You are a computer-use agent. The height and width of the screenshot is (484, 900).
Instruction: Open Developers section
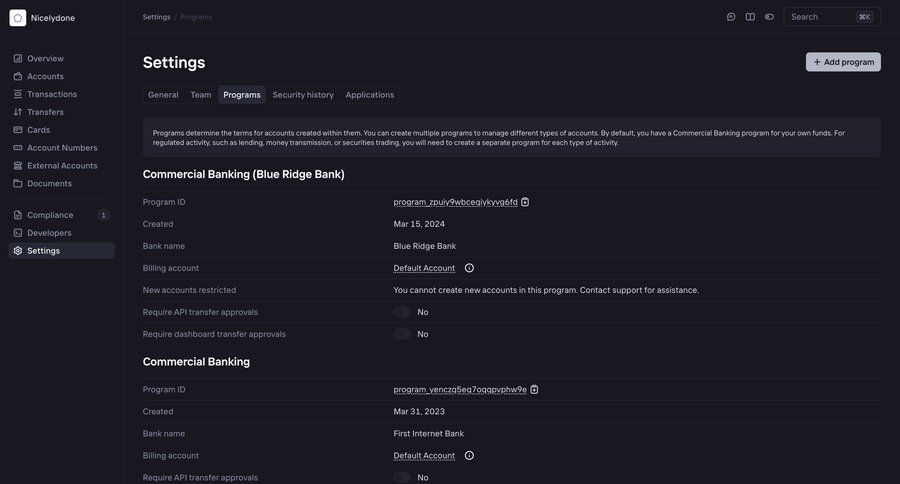pyautogui.click(x=61, y=233)
